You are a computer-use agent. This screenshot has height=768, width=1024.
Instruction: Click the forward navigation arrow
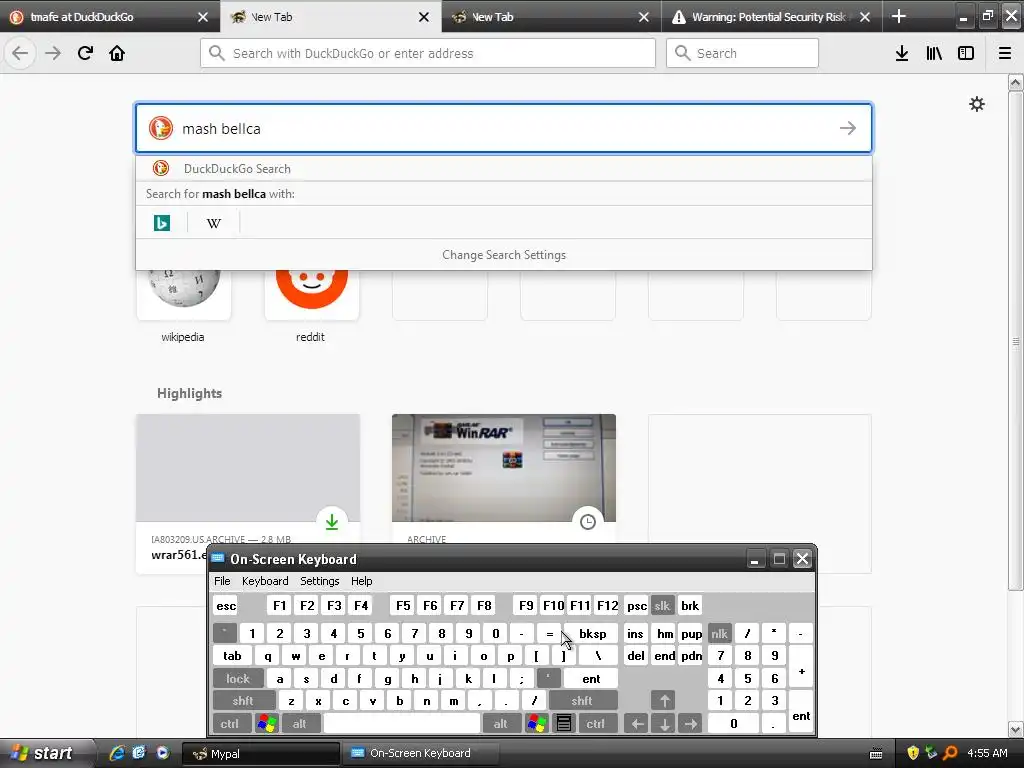pos(53,53)
